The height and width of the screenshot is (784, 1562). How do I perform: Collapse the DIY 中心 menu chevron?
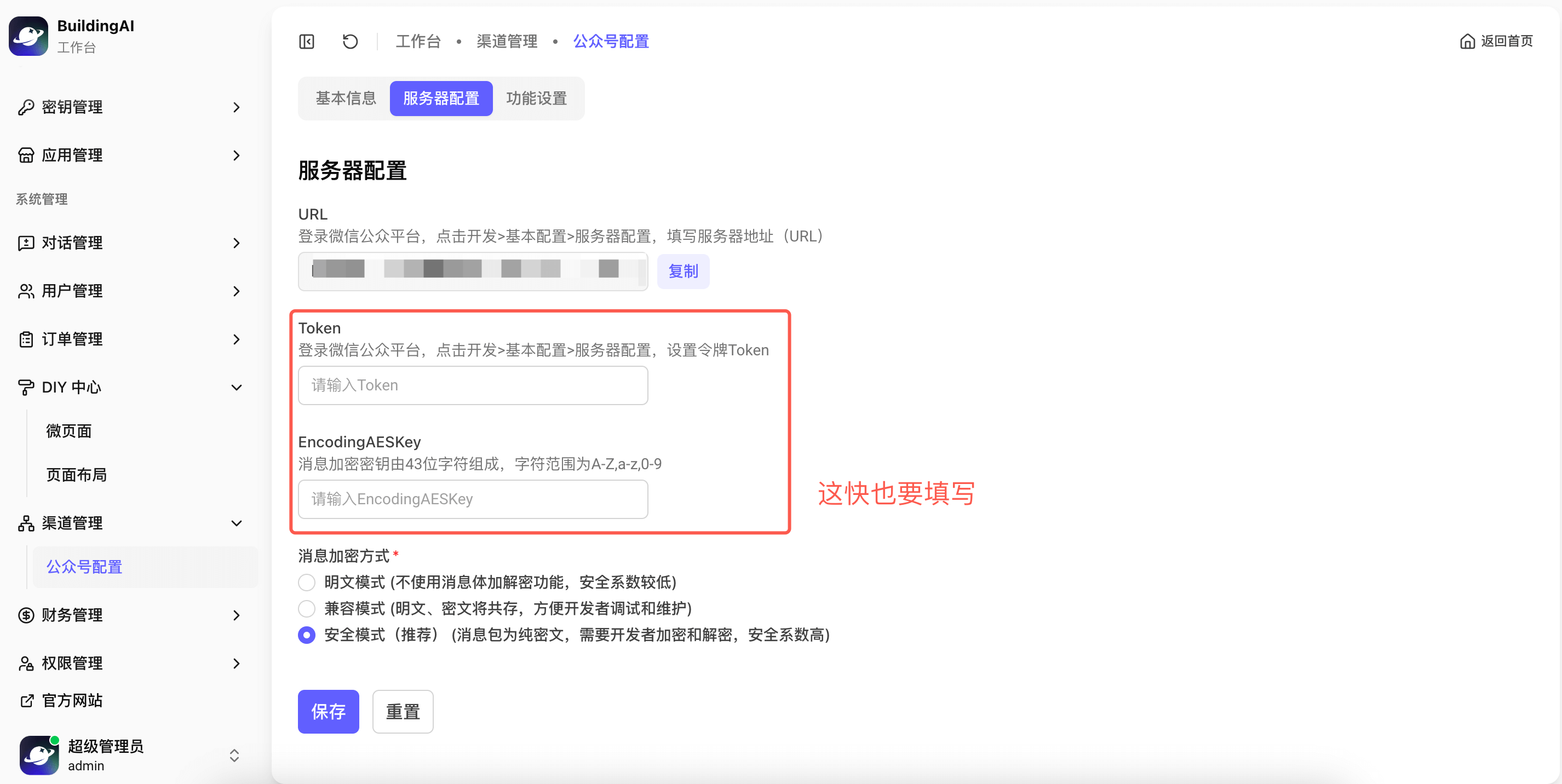237,388
